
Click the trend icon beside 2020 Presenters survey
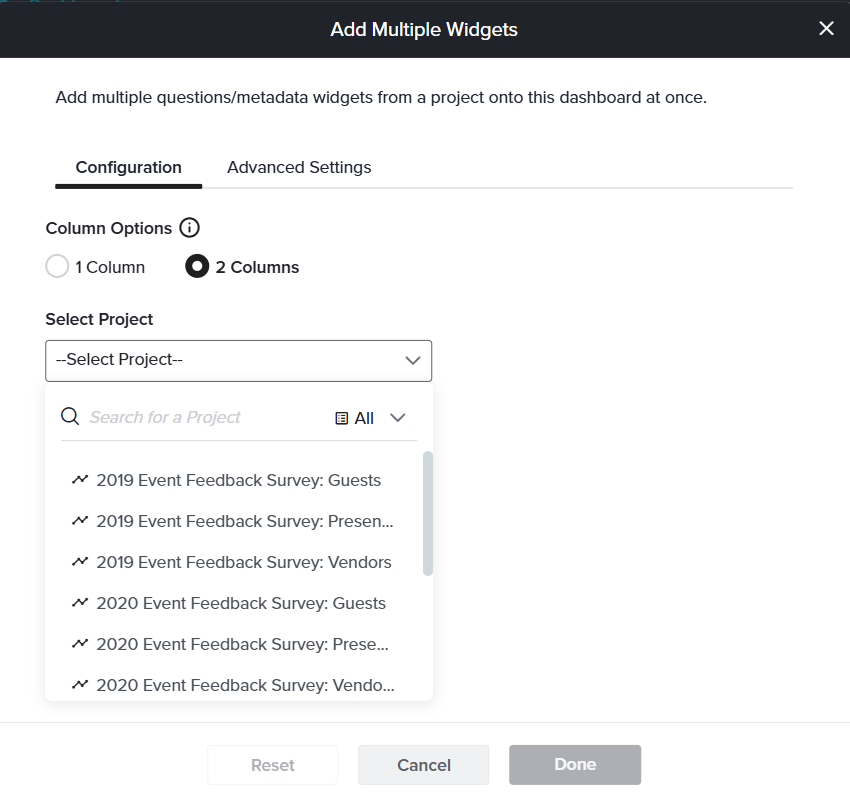click(80, 644)
